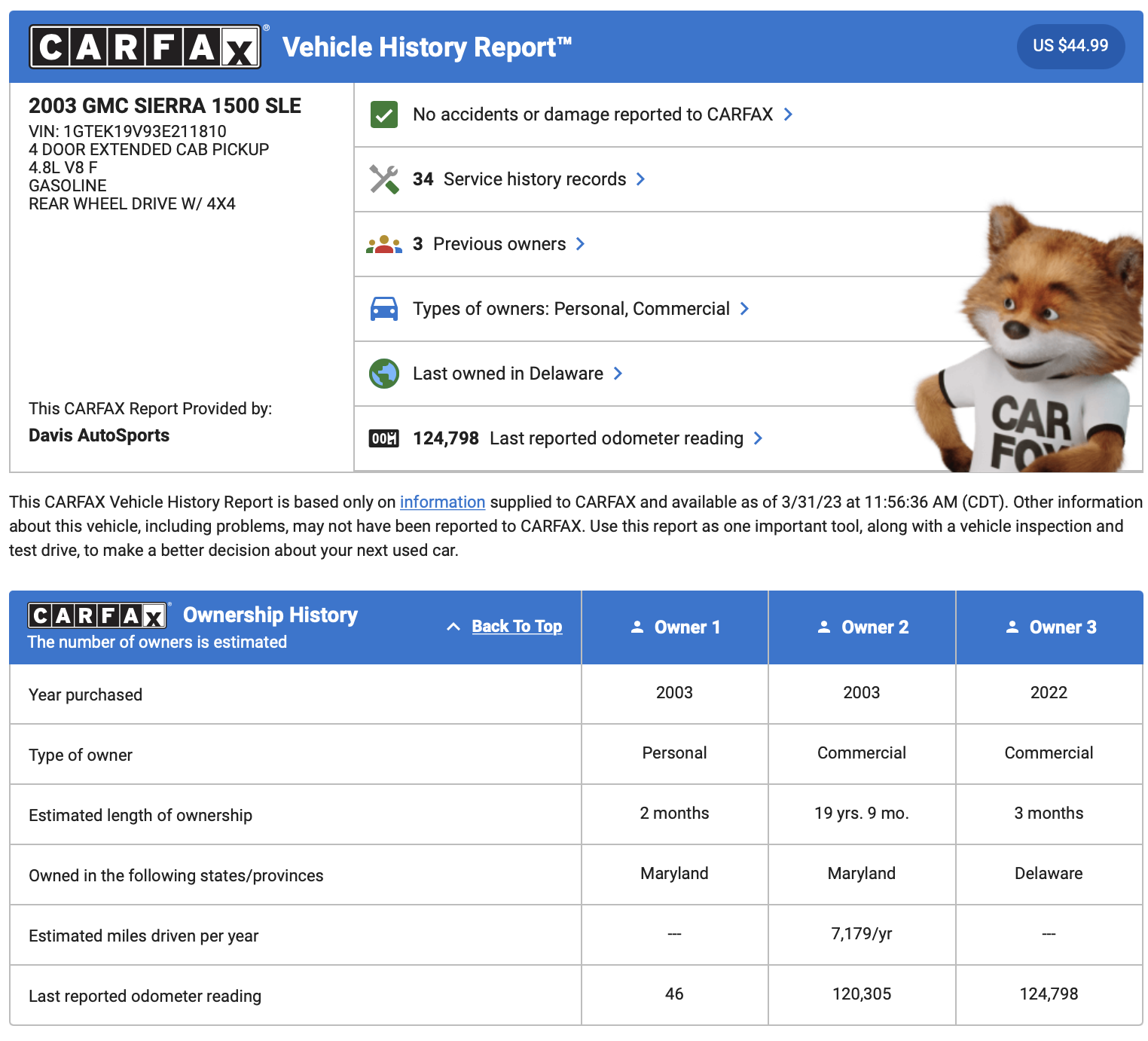Click Estimated length of ownership row label
The width and height of the screenshot is (1148, 1041).
click(140, 815)
